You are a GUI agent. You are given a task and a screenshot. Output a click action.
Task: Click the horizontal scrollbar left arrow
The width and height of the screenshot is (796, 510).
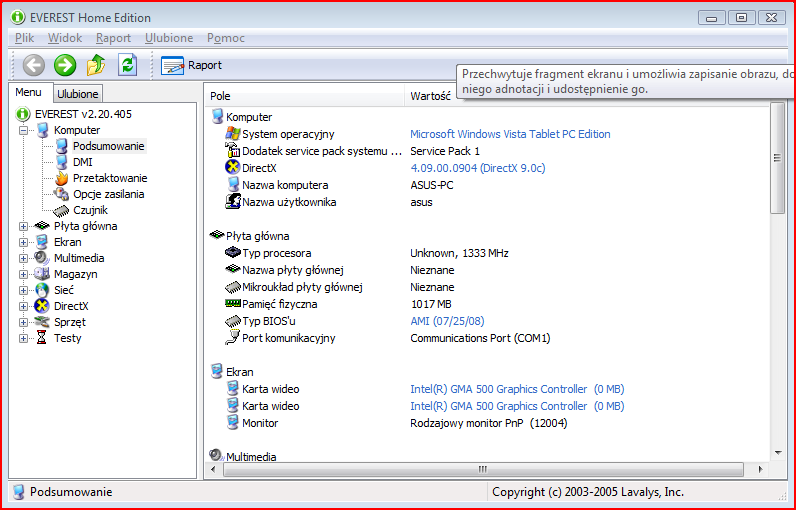click(x=214, y=469)
